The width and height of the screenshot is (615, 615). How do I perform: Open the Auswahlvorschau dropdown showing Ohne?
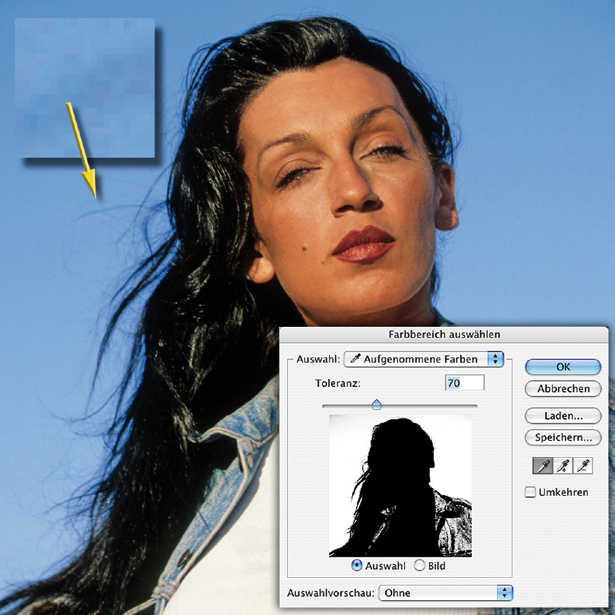point(446,593)
